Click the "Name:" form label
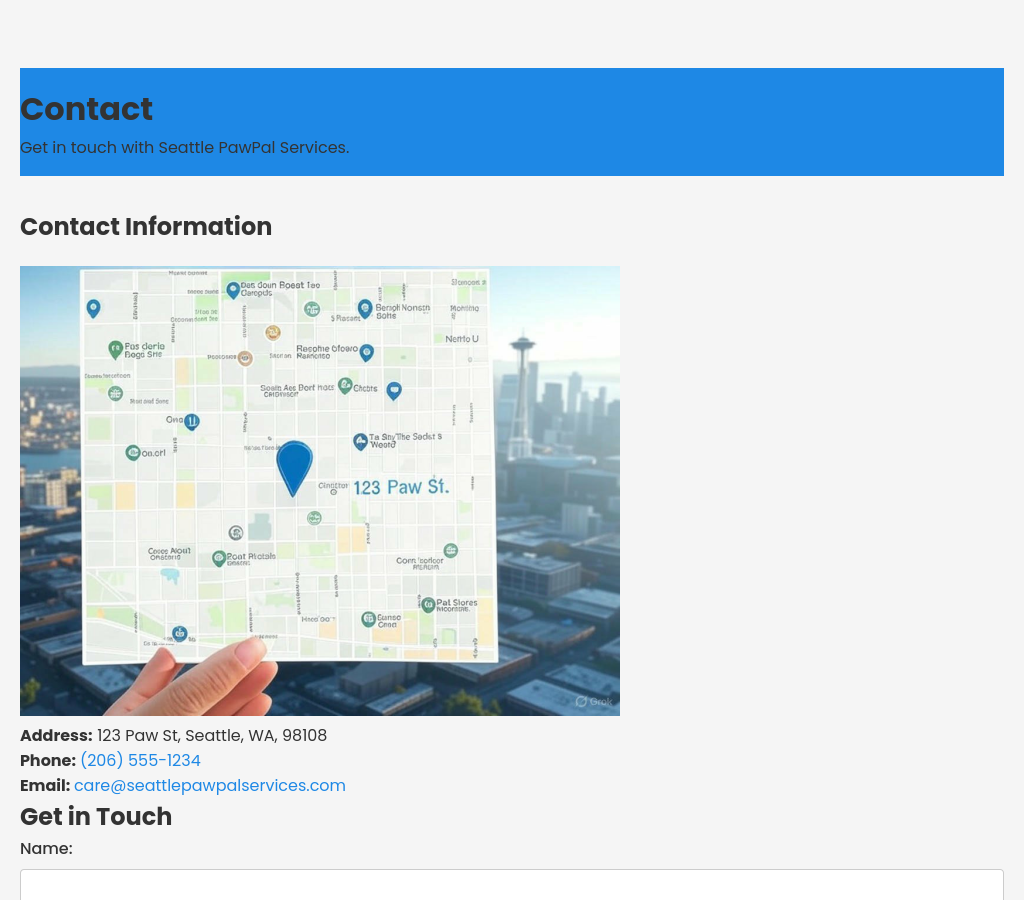The image size is (1024, 900). click(46, 848)
